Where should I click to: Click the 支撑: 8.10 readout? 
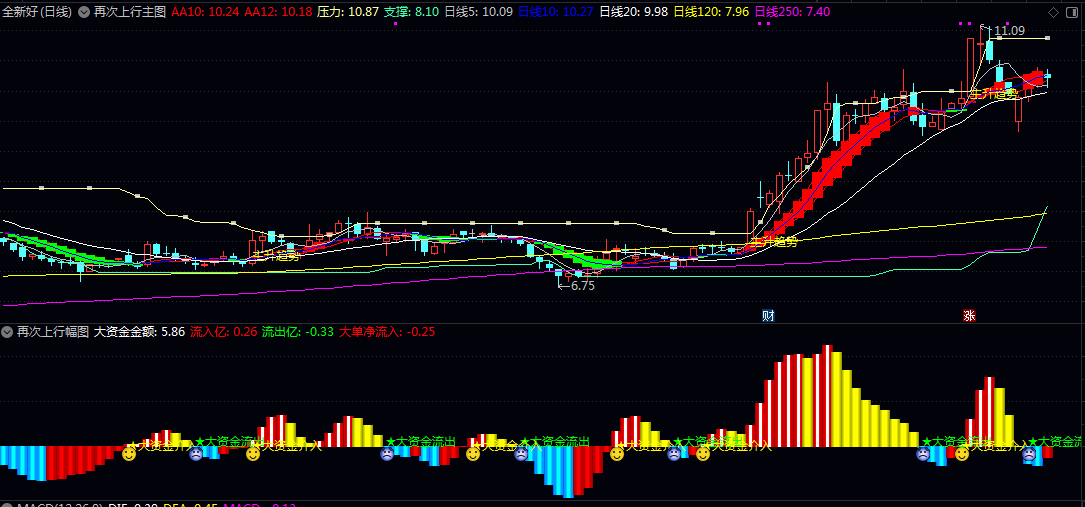[x=412, y=12]
